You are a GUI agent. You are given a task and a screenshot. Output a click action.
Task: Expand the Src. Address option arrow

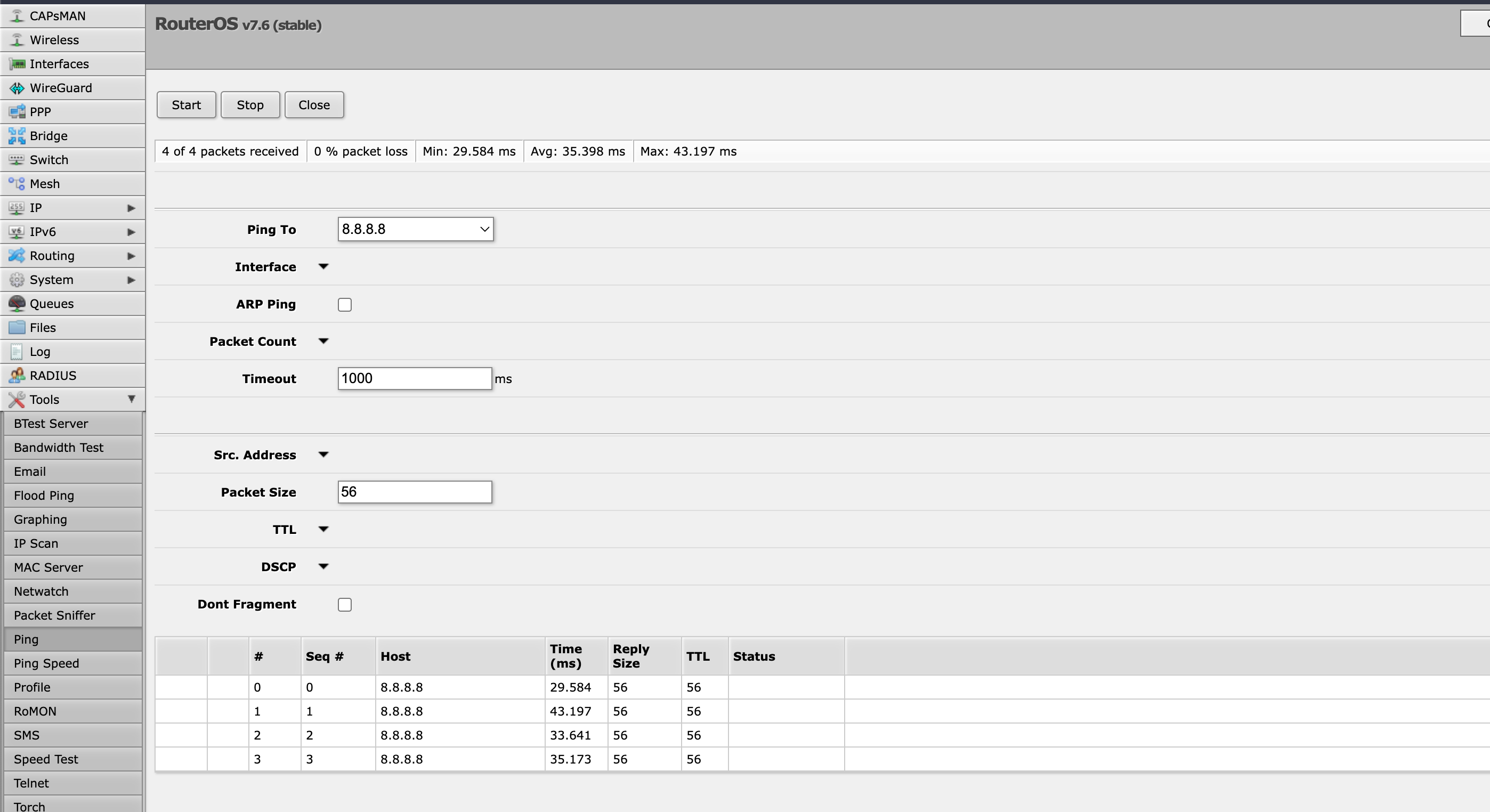coord(323,454)
